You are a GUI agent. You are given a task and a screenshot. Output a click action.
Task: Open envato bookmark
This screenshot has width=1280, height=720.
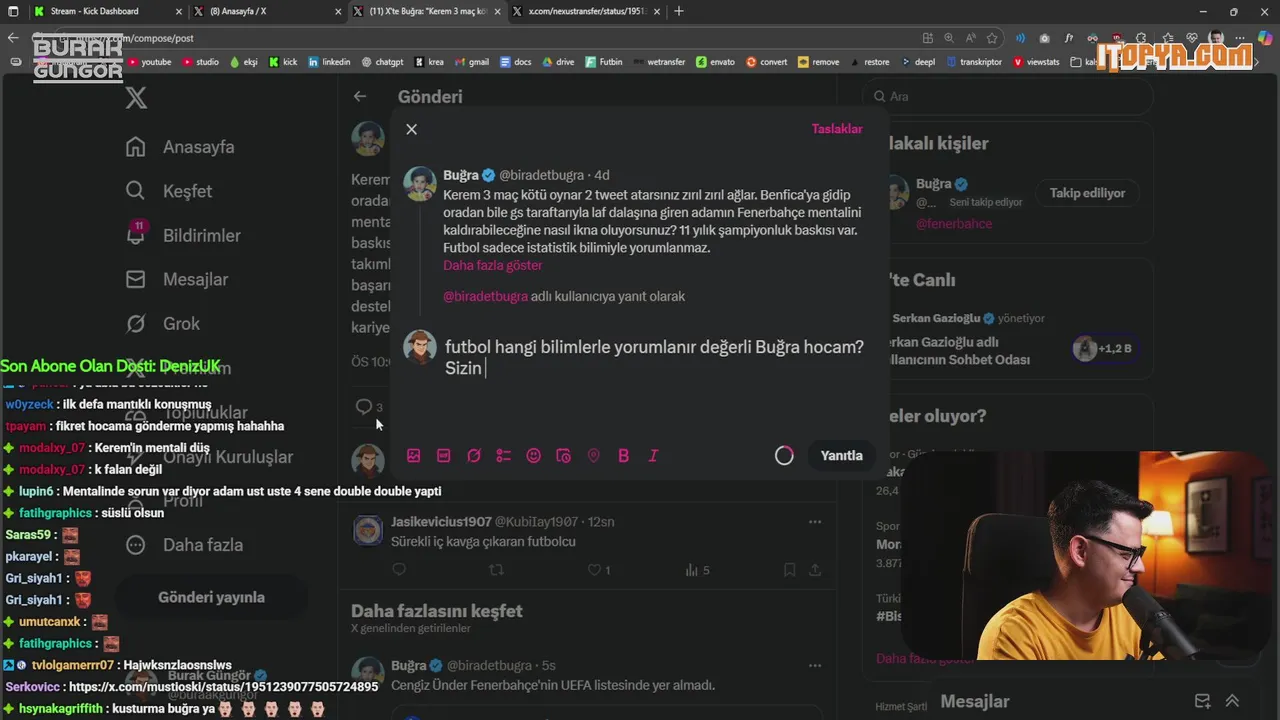715,62
